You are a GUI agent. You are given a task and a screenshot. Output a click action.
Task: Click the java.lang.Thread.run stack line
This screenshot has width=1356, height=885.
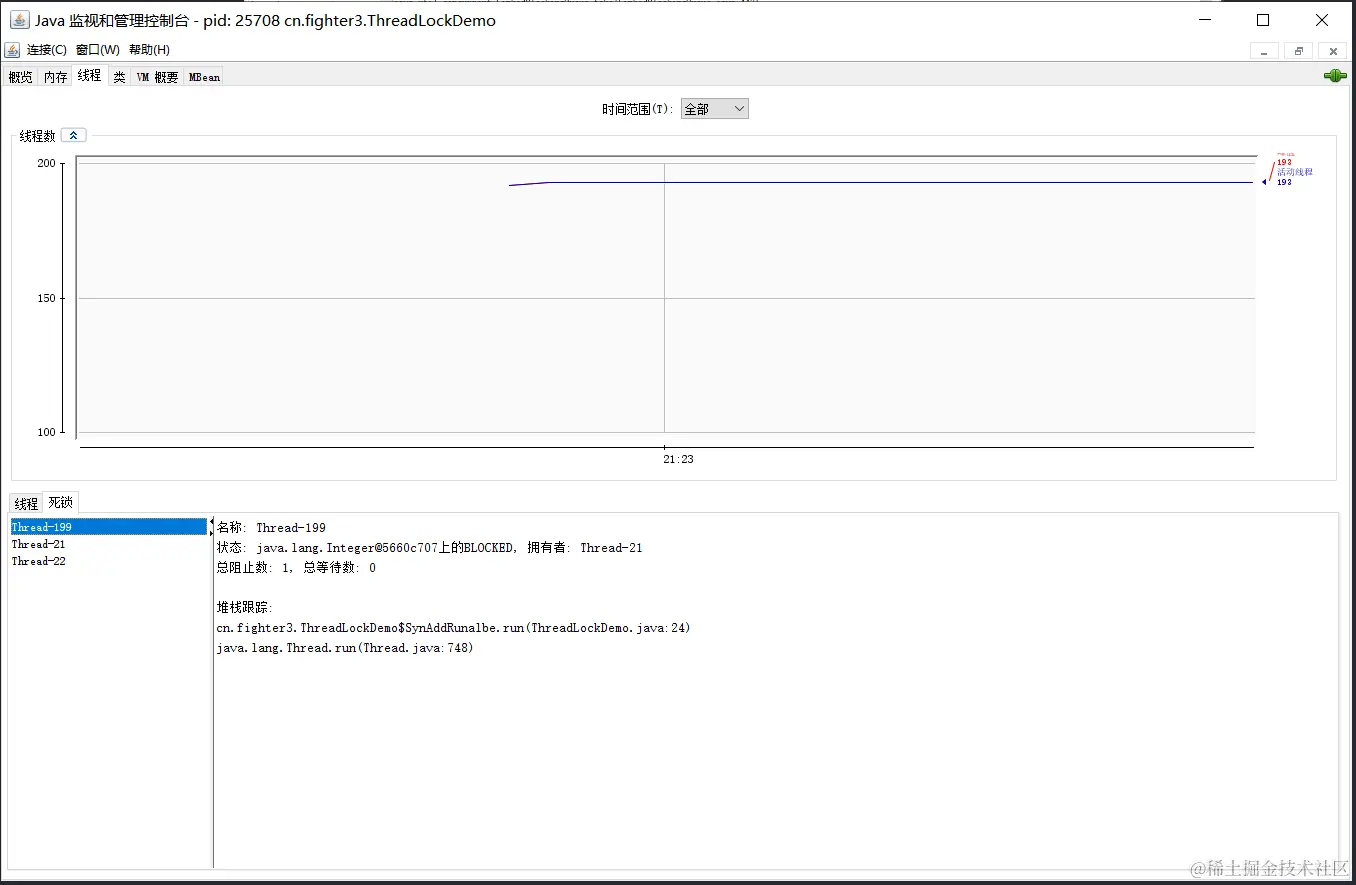point(344,648)
